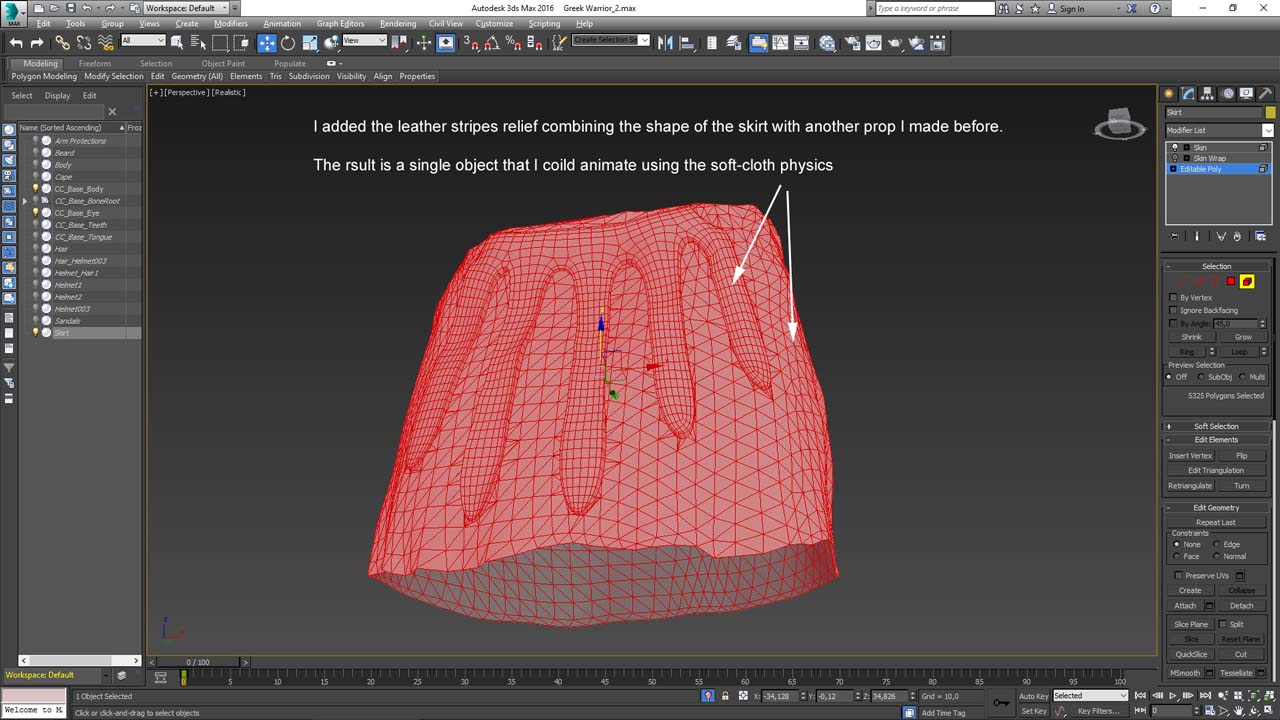This screenshot has height=720, width=1280.
Task: Open Select by Name dialog icon
Action: pos(198,43)
